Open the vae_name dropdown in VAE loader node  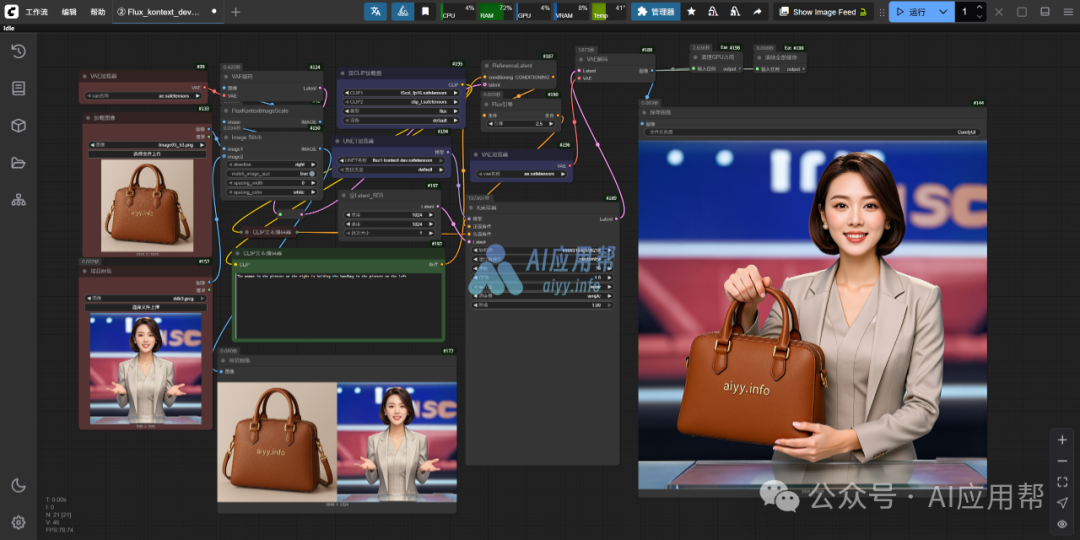click(145, 96)
